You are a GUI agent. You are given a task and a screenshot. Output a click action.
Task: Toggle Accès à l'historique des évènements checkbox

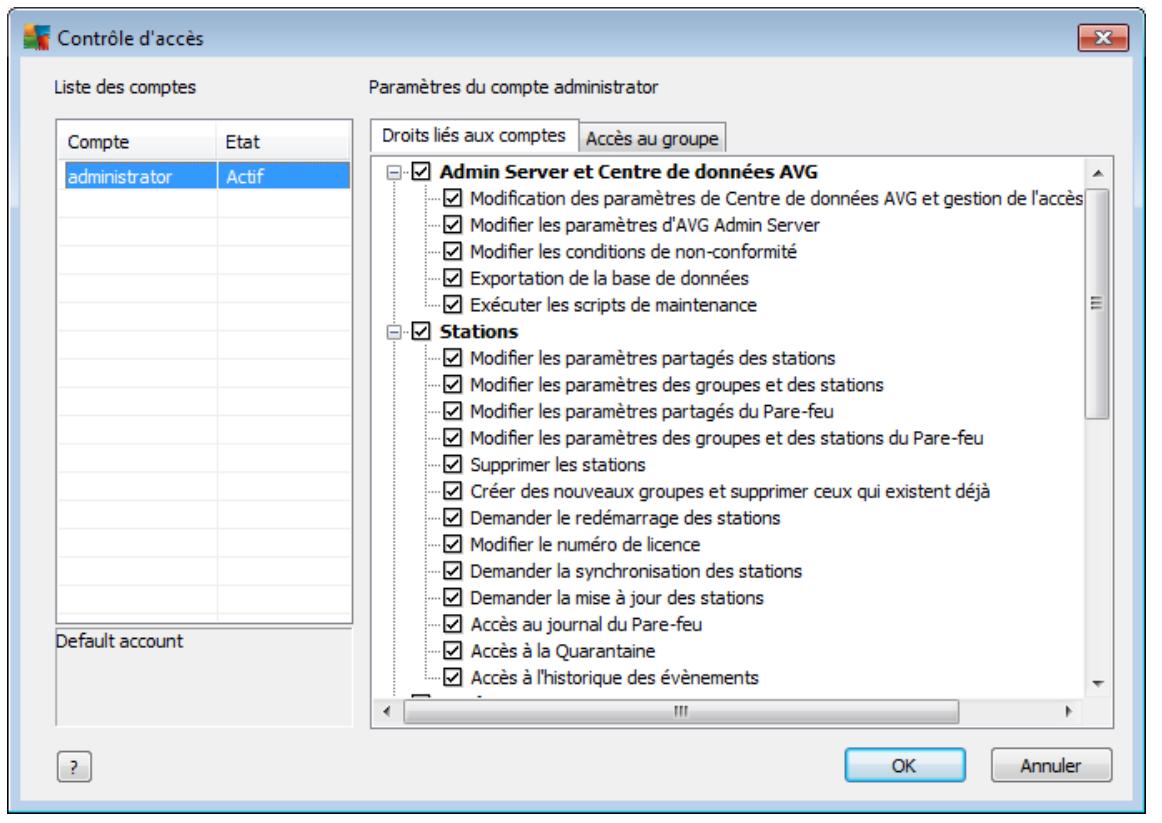[453, 679]
